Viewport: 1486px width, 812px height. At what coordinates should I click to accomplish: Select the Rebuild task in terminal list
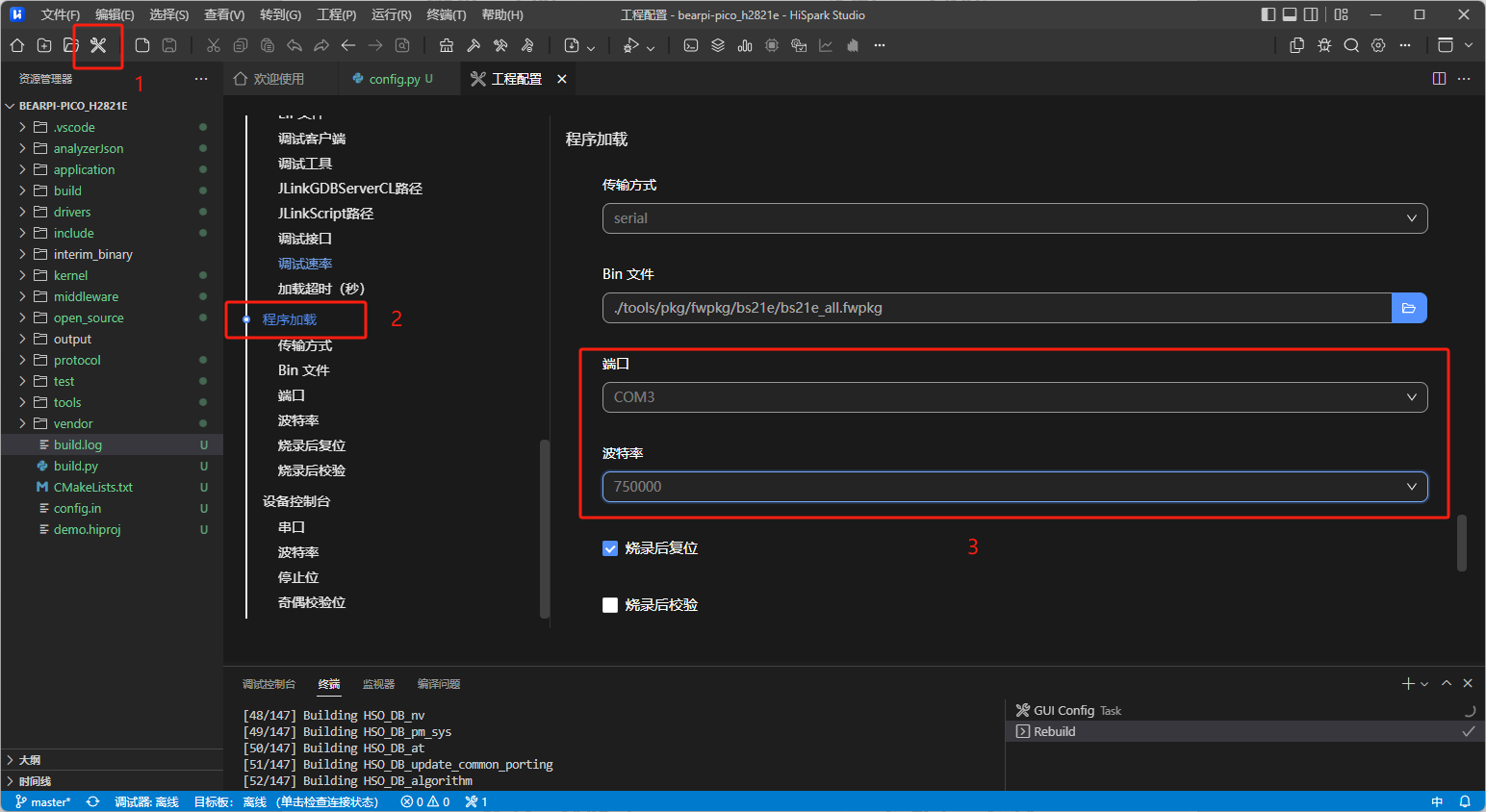click(x=1245, y=731)
